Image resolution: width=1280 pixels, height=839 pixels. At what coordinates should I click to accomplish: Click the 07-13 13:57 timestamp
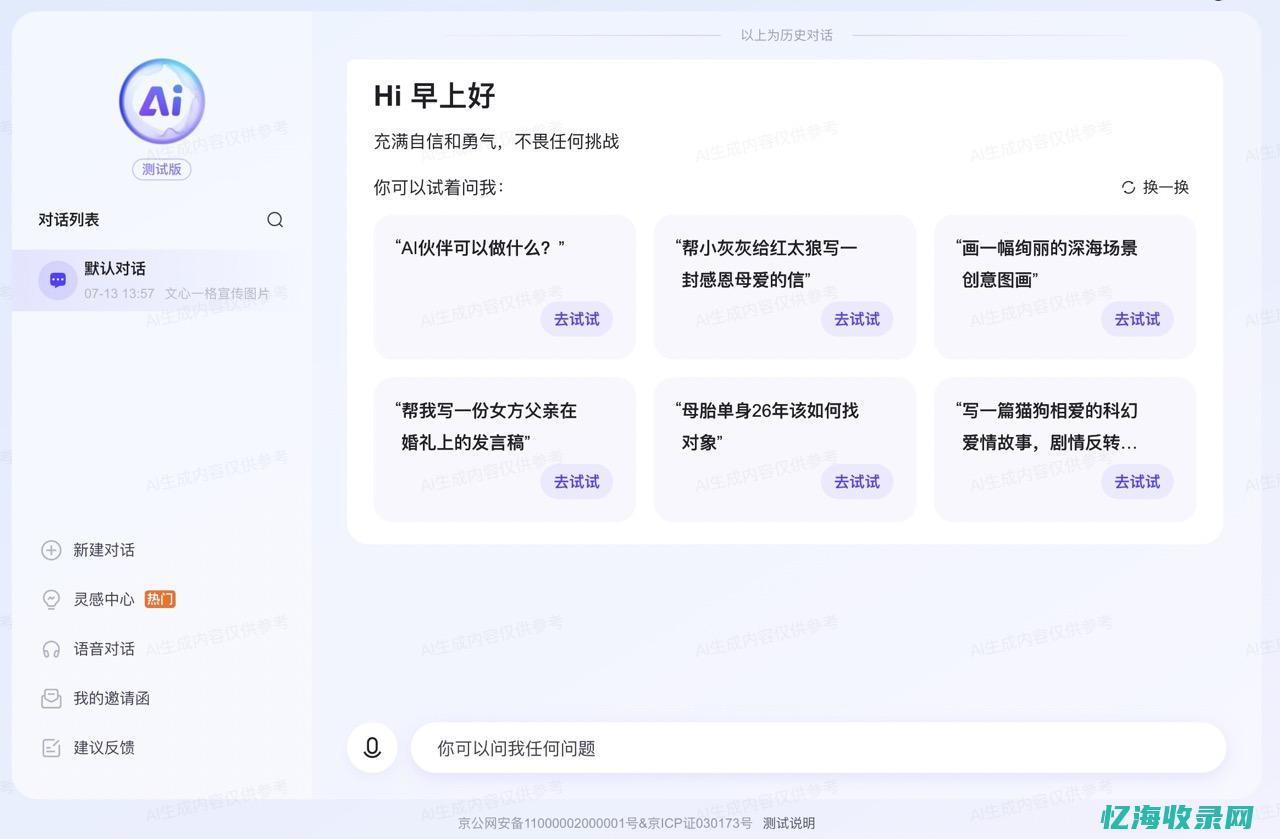pos(119,293)
